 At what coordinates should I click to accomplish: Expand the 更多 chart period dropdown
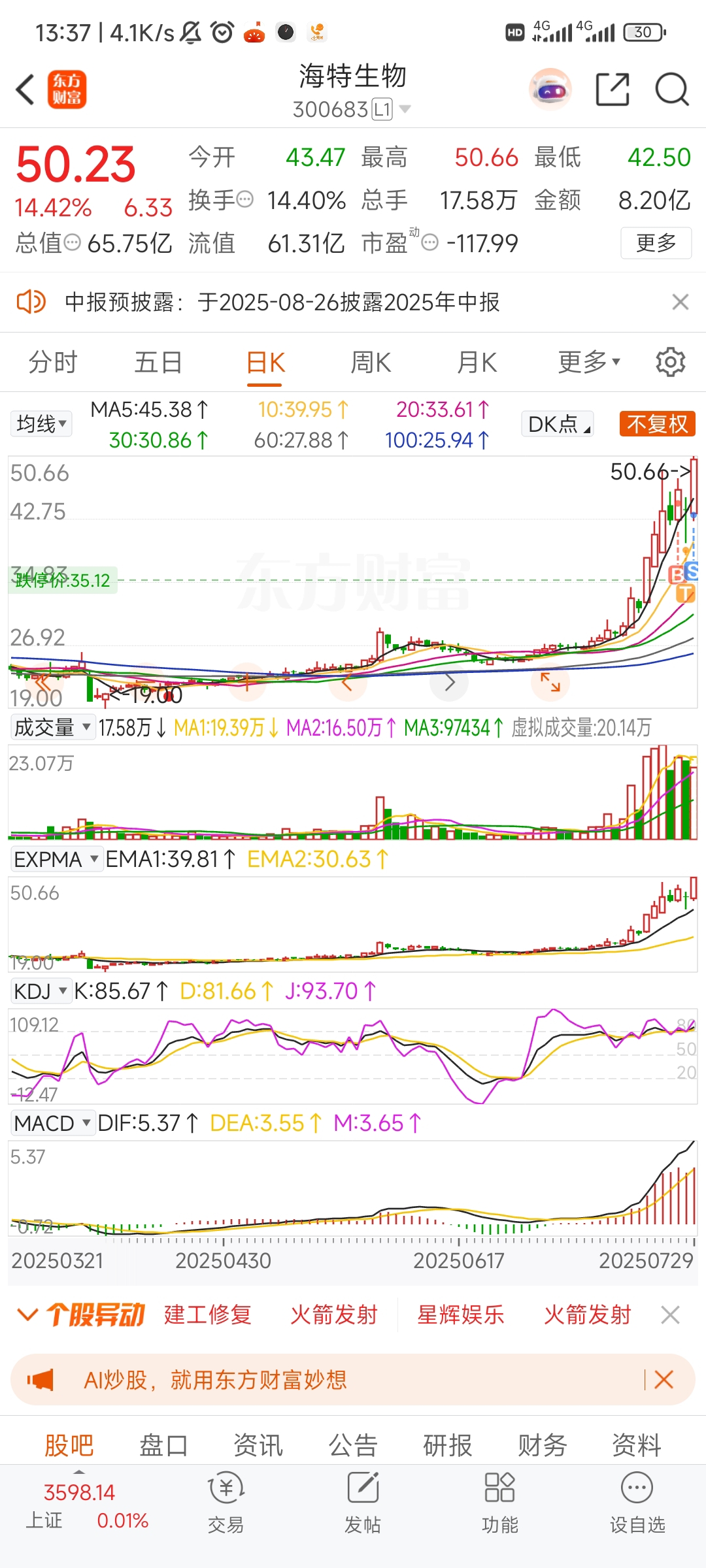click(x=588, y=362)
